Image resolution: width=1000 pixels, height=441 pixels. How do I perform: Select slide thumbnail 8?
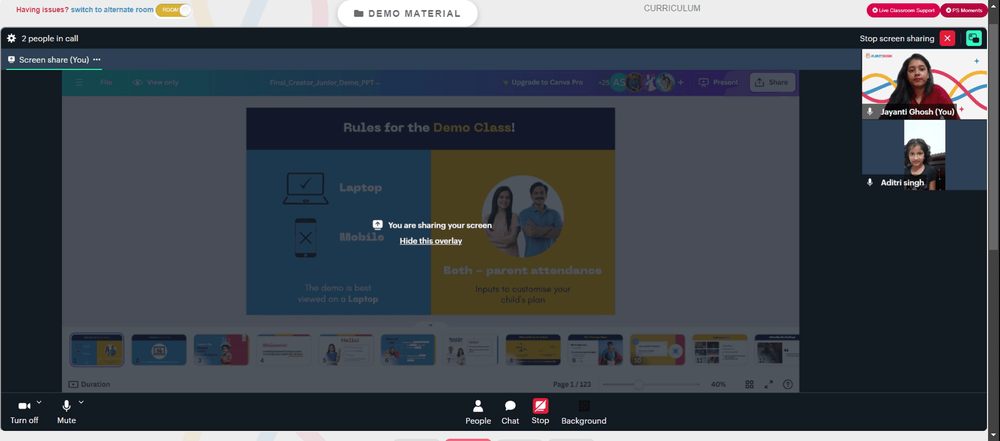pos(533,350)
